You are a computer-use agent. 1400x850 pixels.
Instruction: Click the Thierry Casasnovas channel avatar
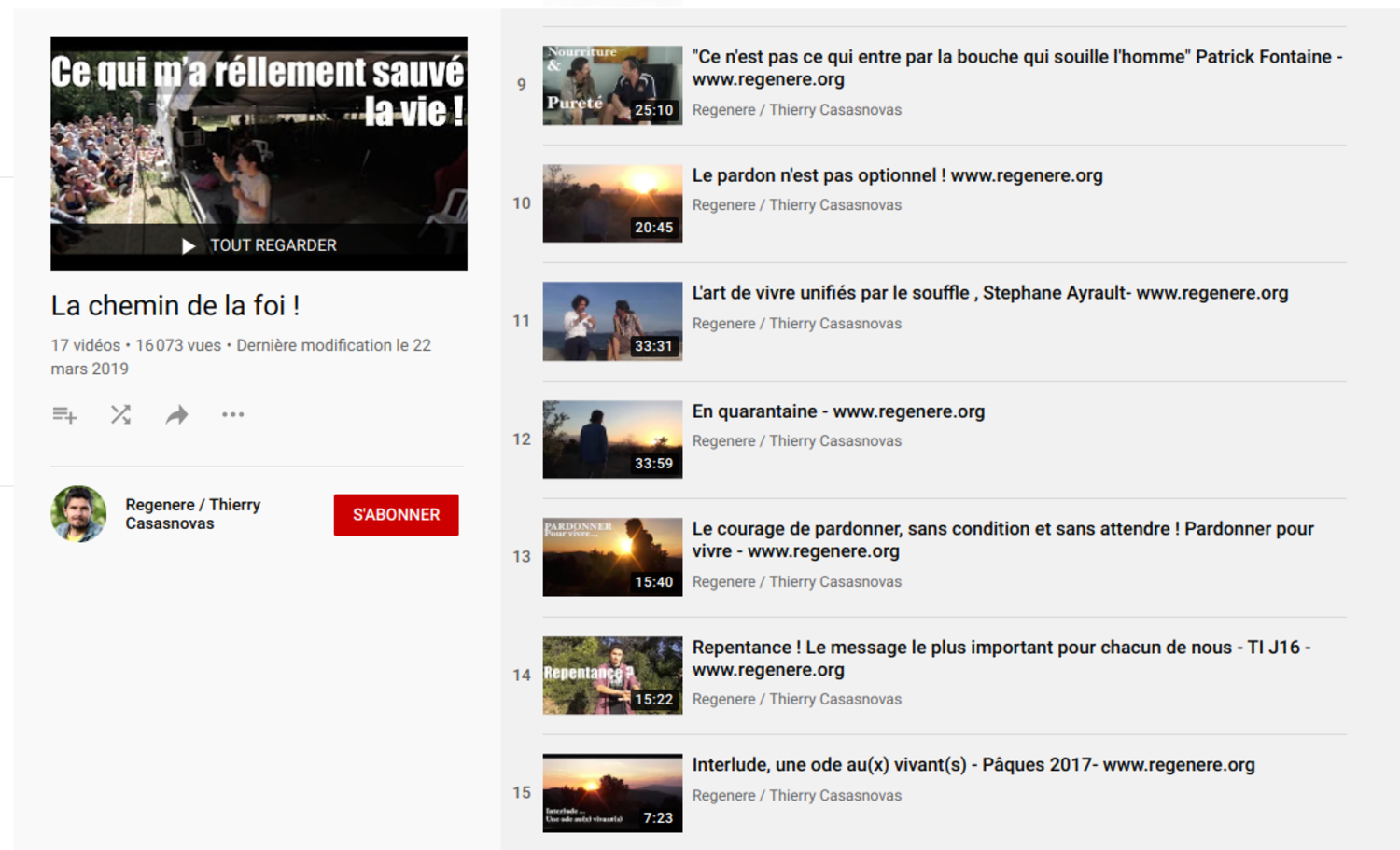[x=78, y=514]
